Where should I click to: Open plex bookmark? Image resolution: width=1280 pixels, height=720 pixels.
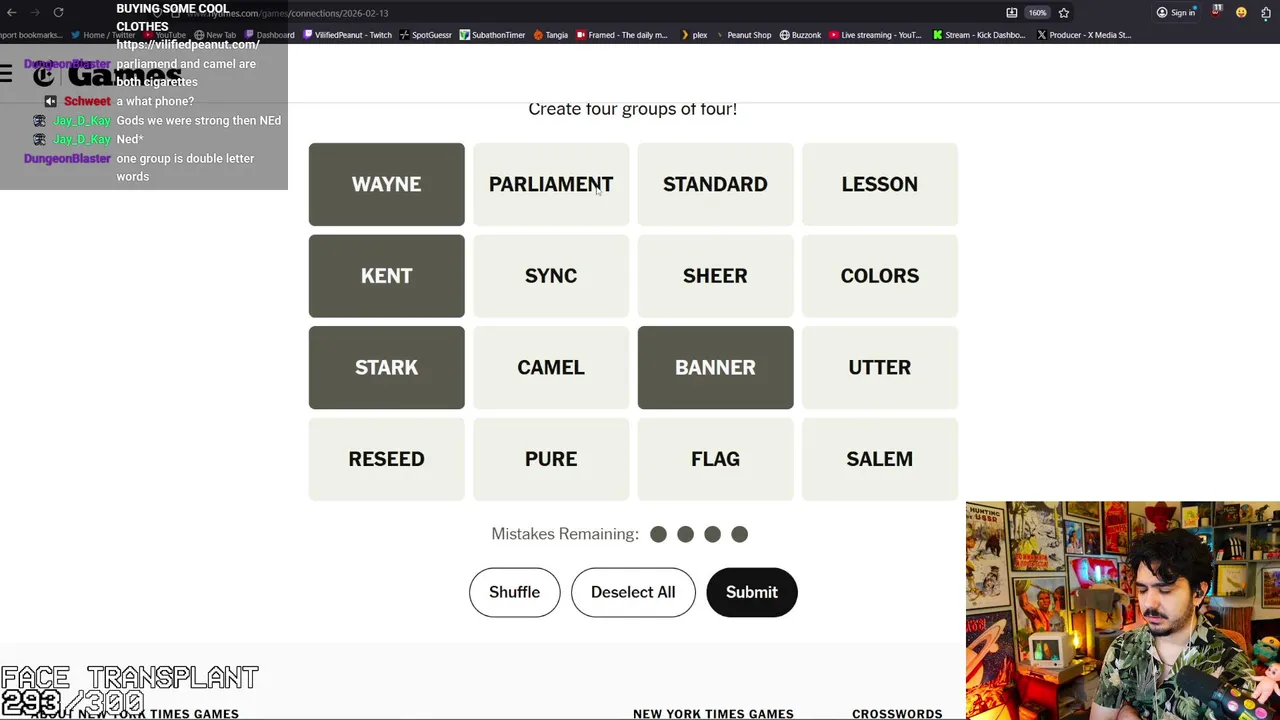tap(693, 35)
